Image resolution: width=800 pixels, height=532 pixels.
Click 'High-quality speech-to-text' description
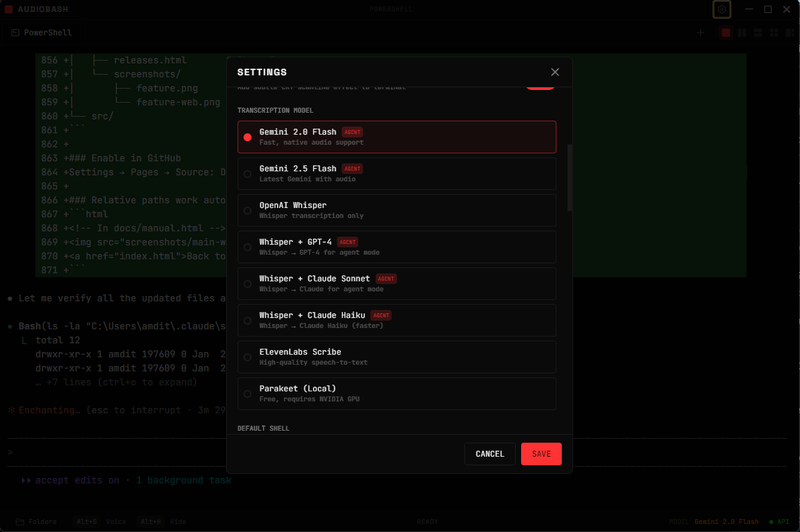click(313, 363)
